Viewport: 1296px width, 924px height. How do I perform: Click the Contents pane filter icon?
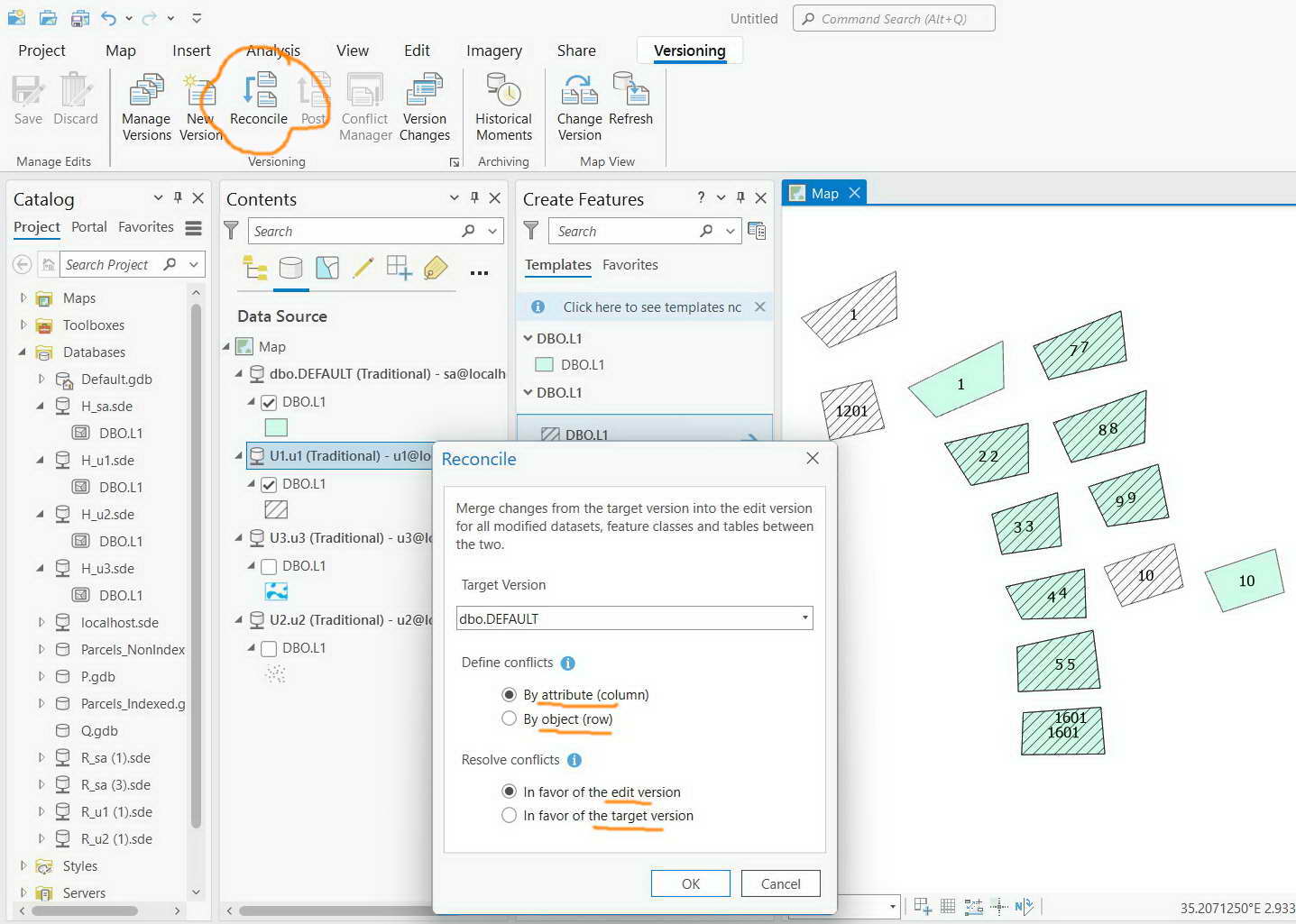point(232,231)
